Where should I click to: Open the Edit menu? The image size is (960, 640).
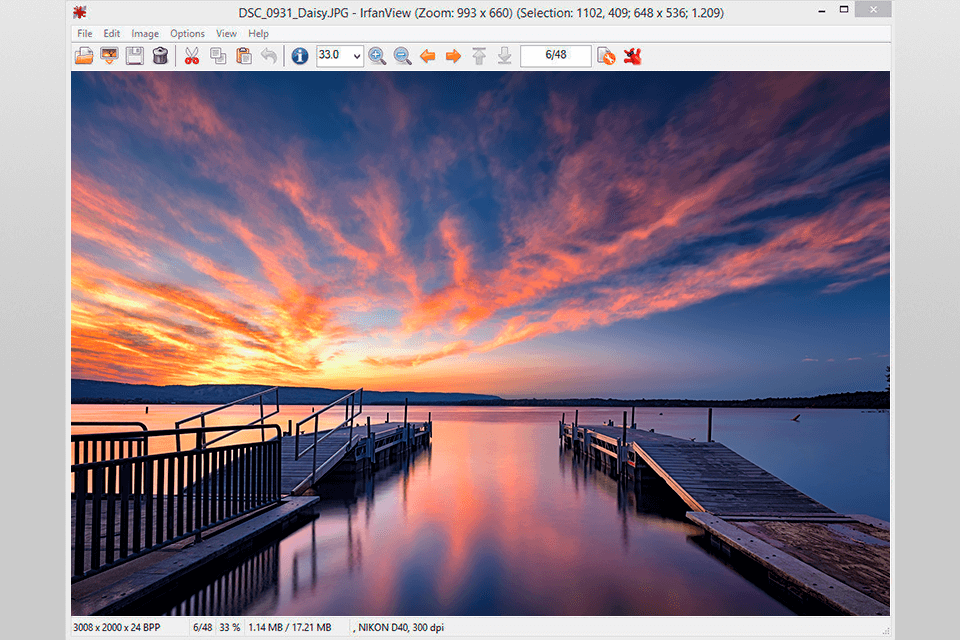111,34
